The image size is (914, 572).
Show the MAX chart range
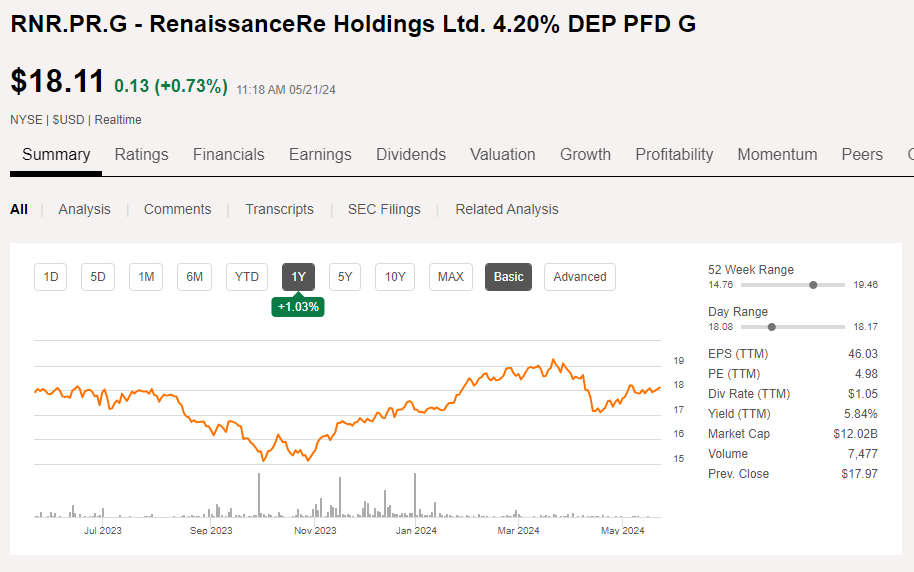tap(451, 277)
